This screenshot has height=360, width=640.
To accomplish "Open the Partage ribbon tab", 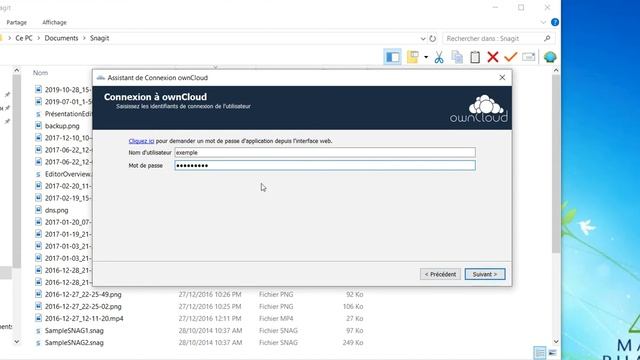I will [x=17, y=22].
